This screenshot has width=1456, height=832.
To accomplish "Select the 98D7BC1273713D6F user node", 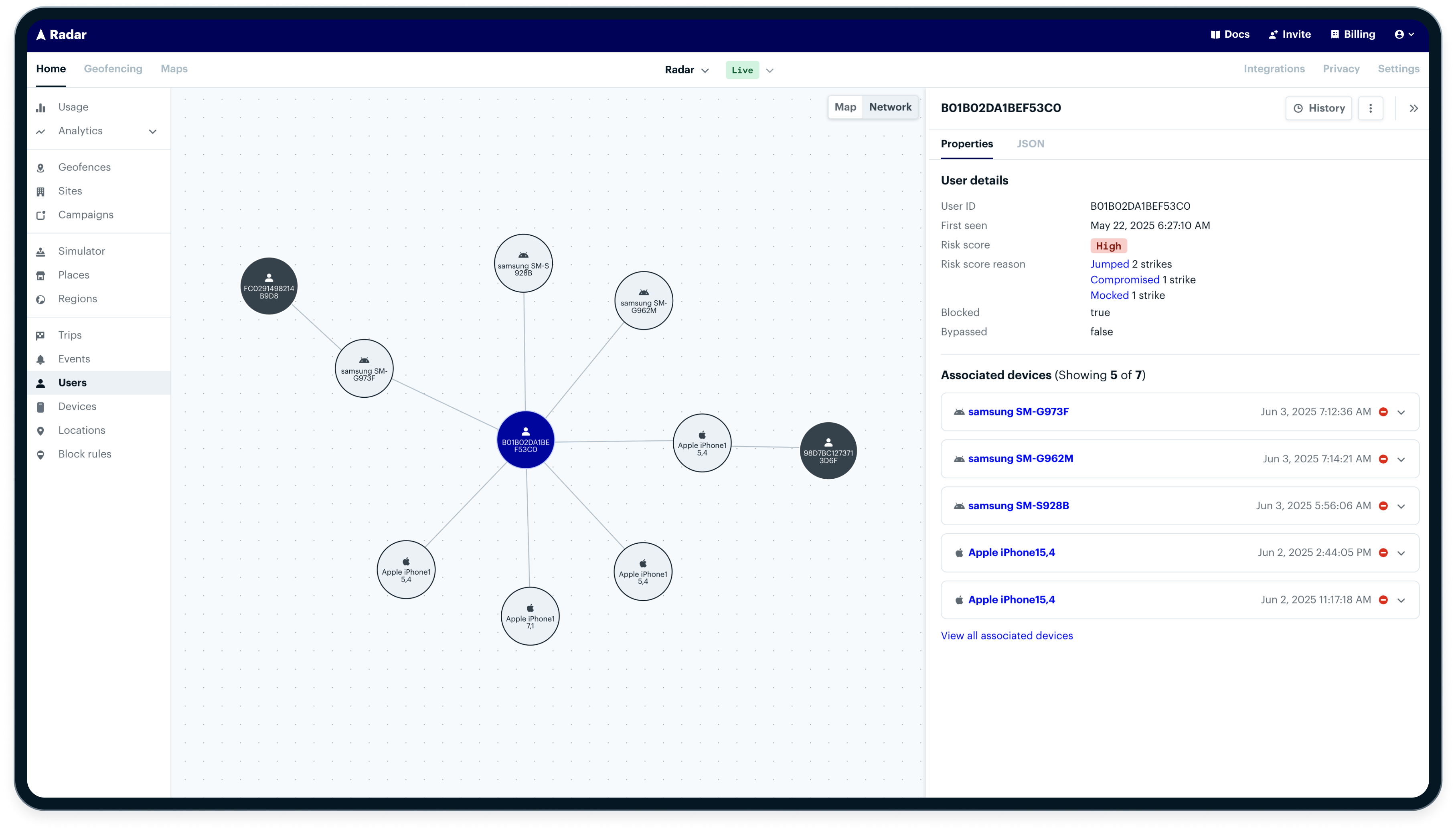I will tap(828, 450).
